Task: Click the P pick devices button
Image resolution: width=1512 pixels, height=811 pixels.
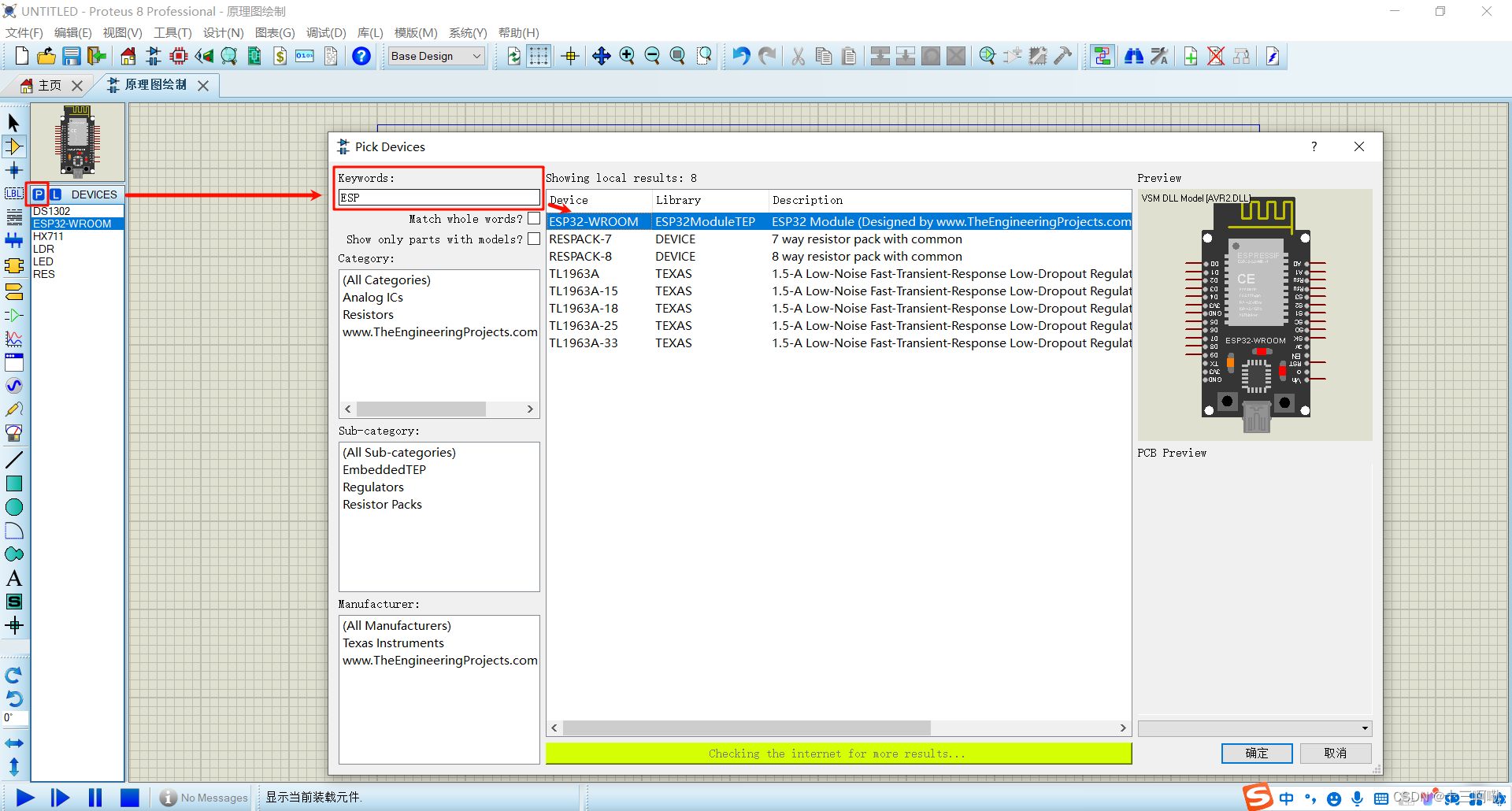Action: click(x=39, y=194)
